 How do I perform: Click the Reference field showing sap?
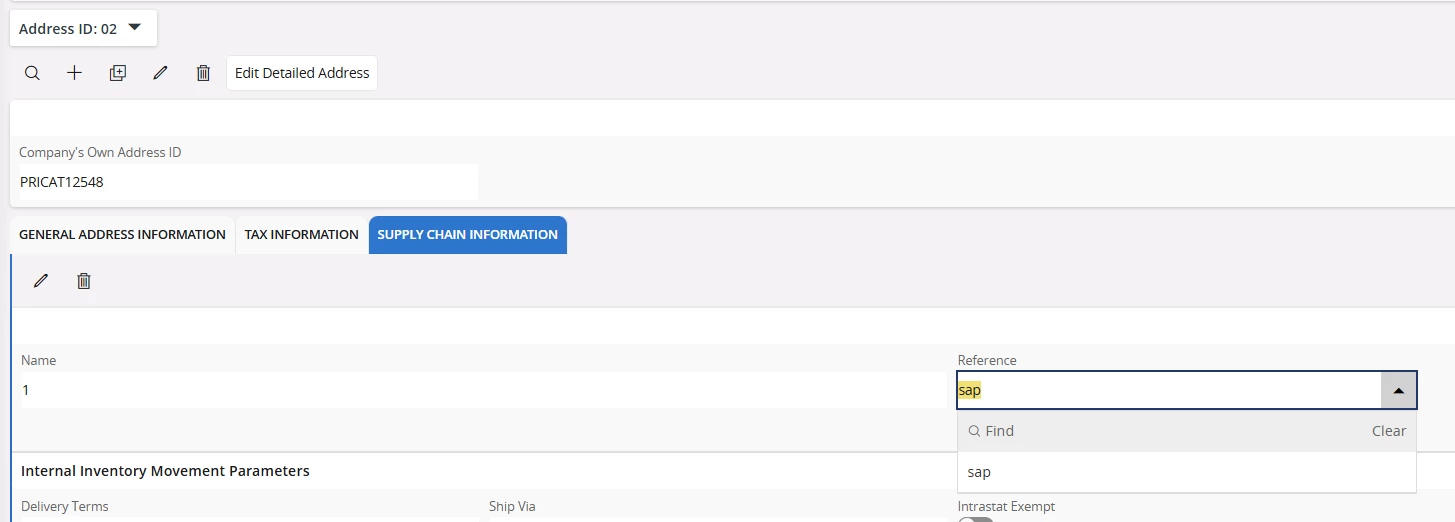pyautogui.click(x=1169, y=391)
